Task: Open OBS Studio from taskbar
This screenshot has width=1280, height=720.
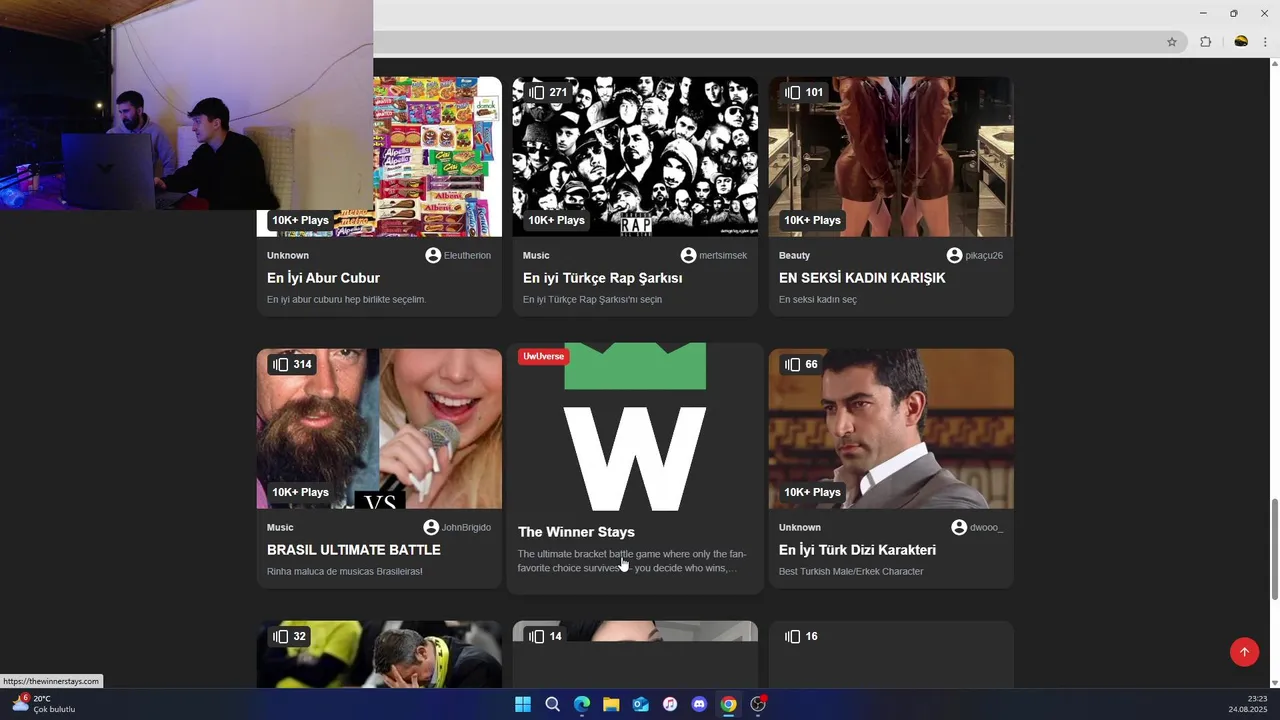Action: pos(758,704)
